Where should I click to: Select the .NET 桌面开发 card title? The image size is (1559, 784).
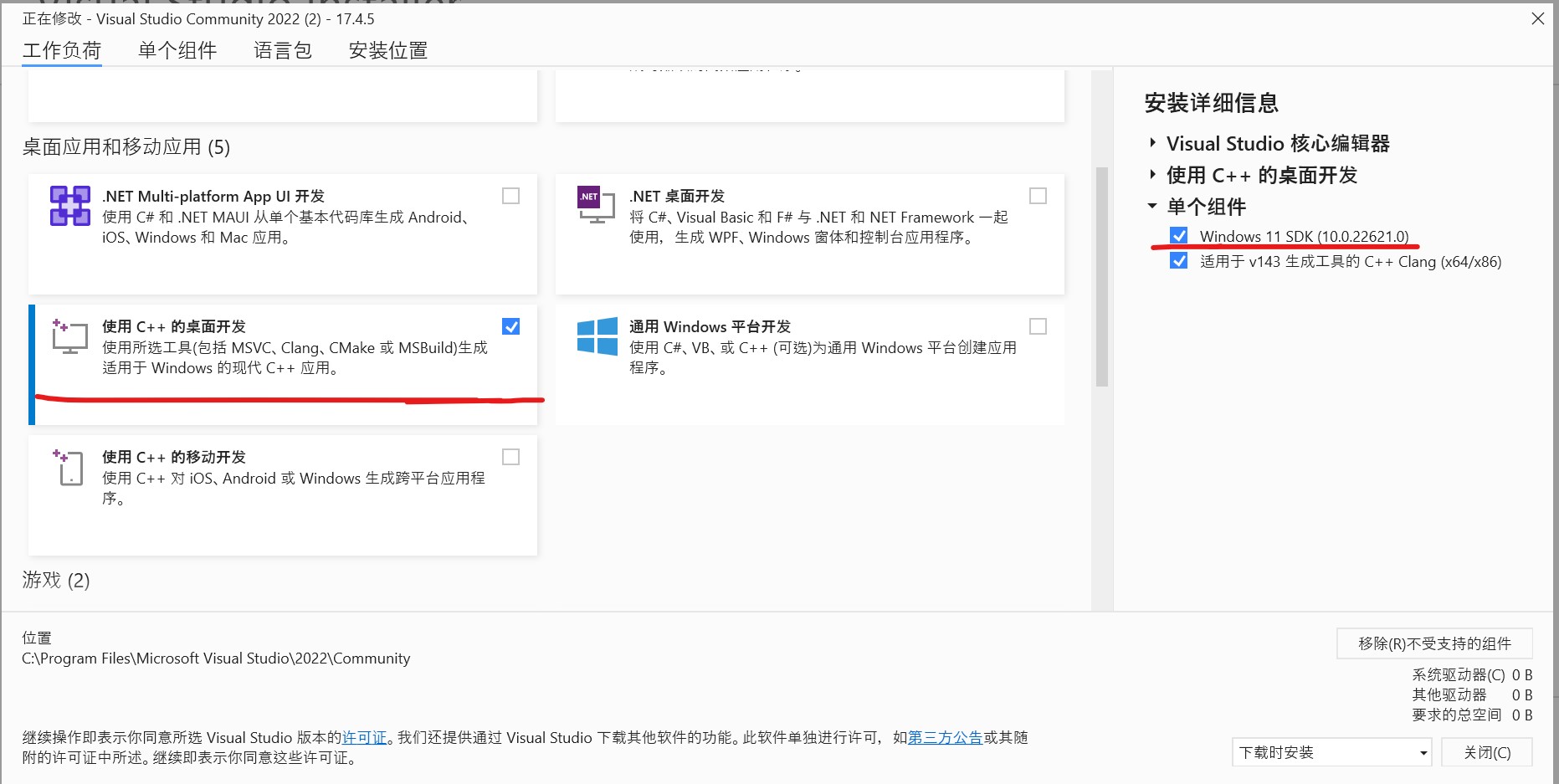pos(677,196)
